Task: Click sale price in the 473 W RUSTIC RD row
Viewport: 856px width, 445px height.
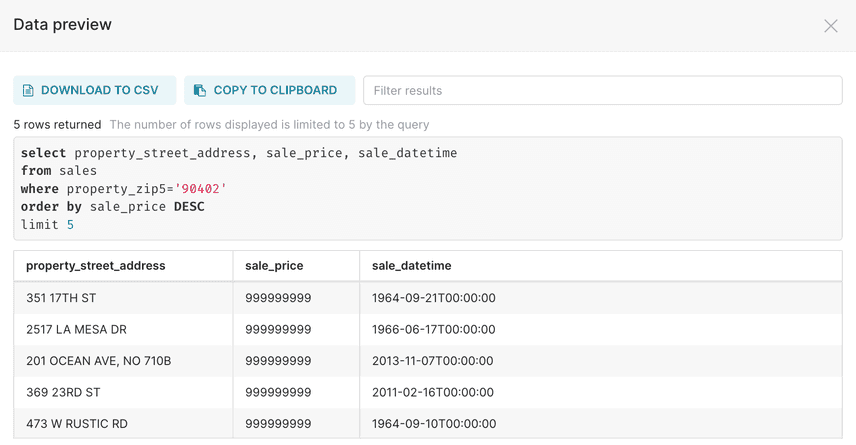Action: (x=296, y=424)
